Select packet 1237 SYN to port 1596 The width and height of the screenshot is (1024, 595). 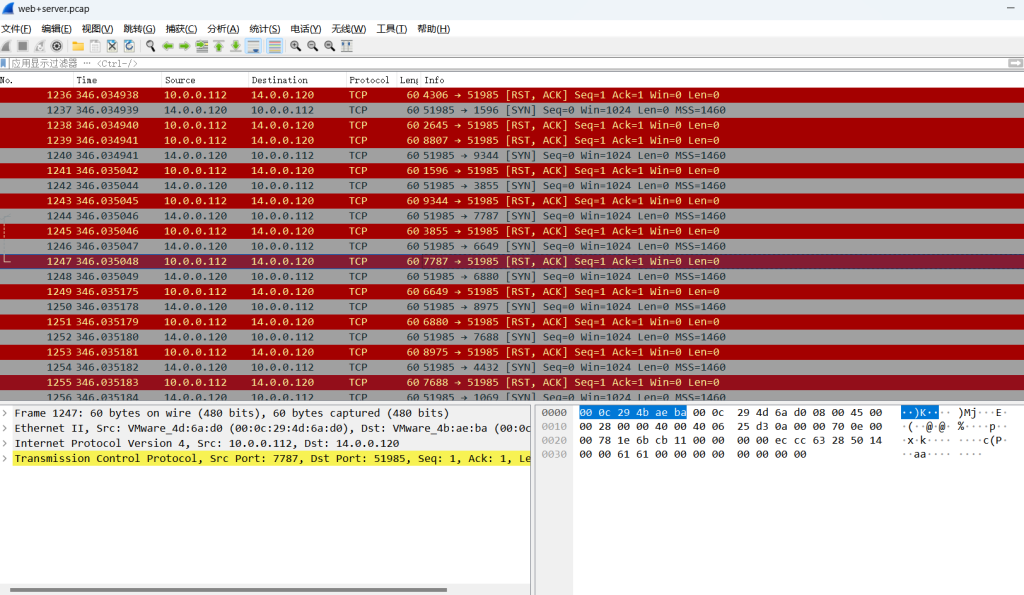(512, 110)
